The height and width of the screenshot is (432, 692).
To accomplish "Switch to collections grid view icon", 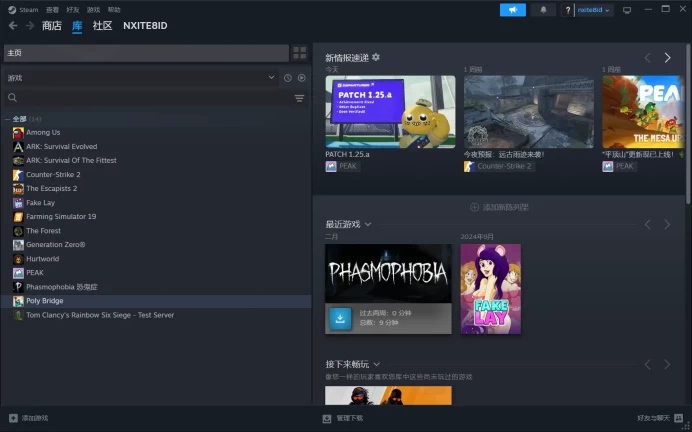I will [300, 53].
